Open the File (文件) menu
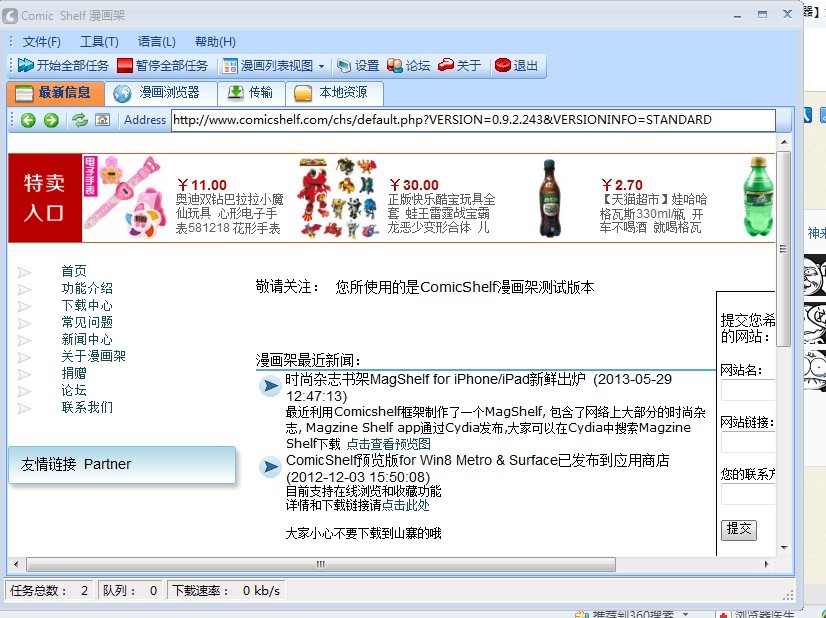 [42, 42]
